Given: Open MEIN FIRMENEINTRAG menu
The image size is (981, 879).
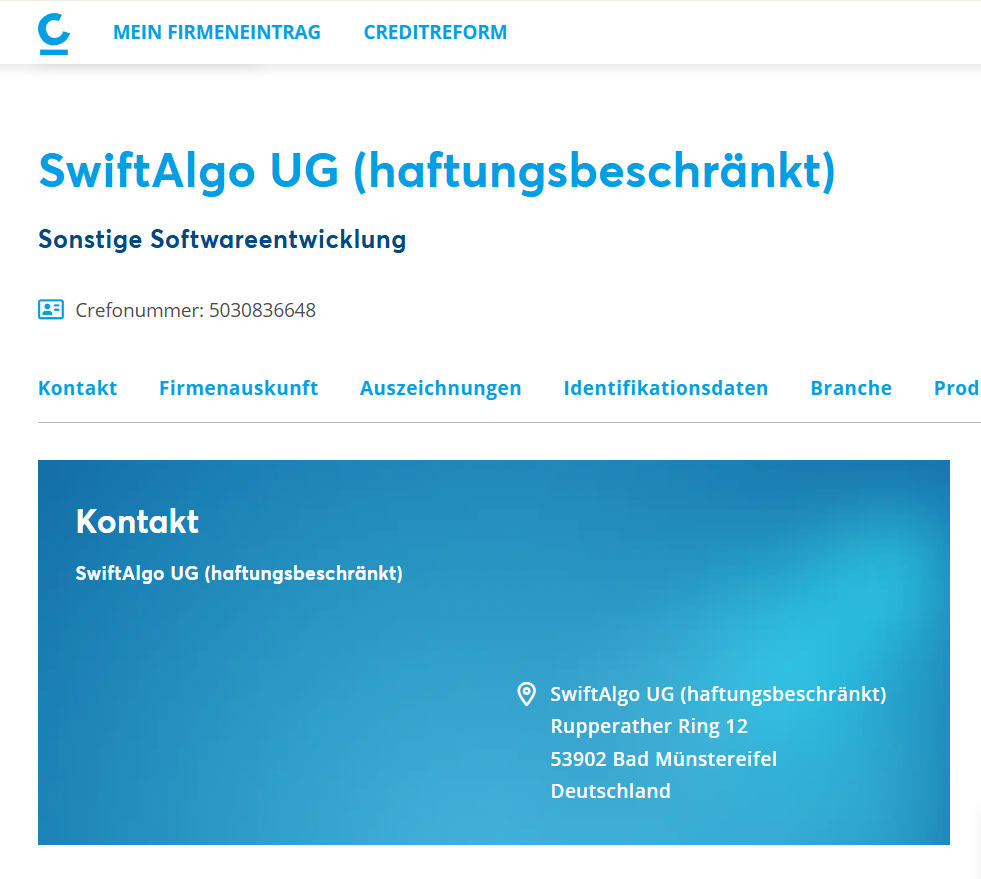Looking at the screenshot, I should point(216,33).
